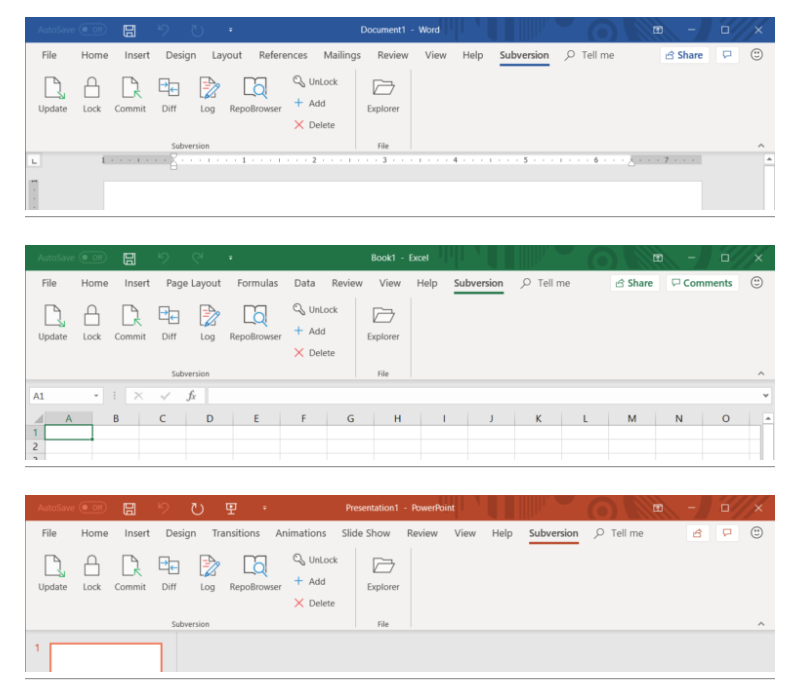The width and height of the screenshot is (812, 693).
Task: Commit changes from the Excel ribbon
Action: tap(130, 322)
